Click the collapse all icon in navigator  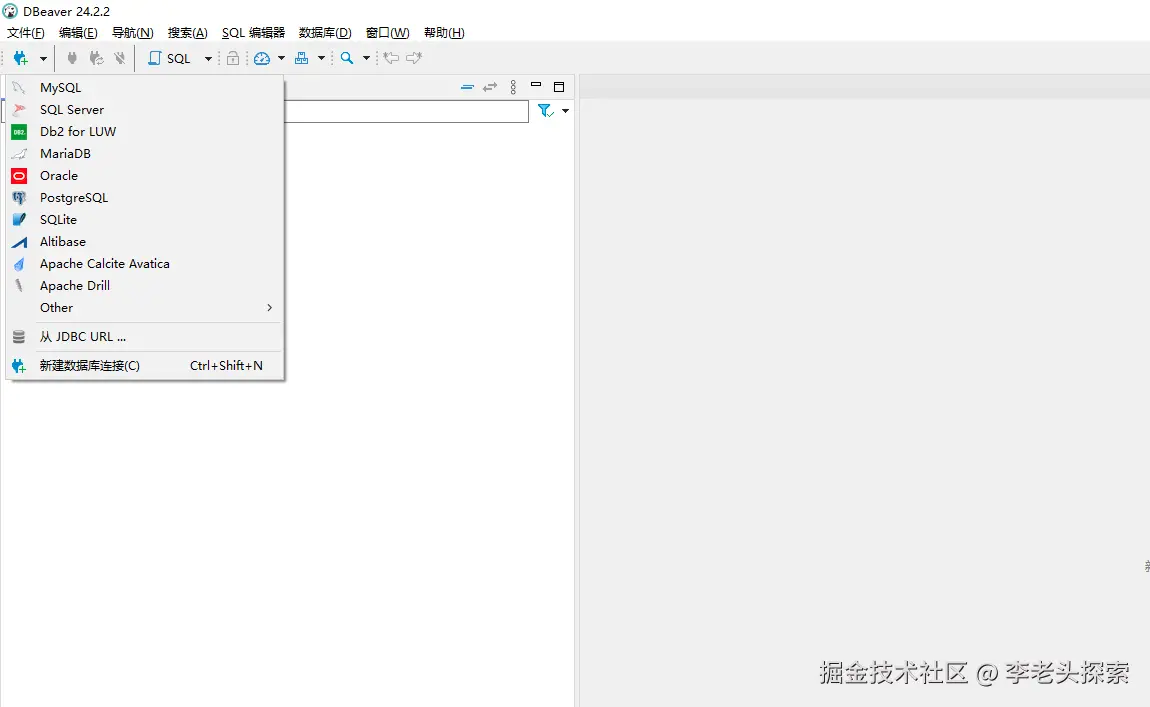click(467, 87)
